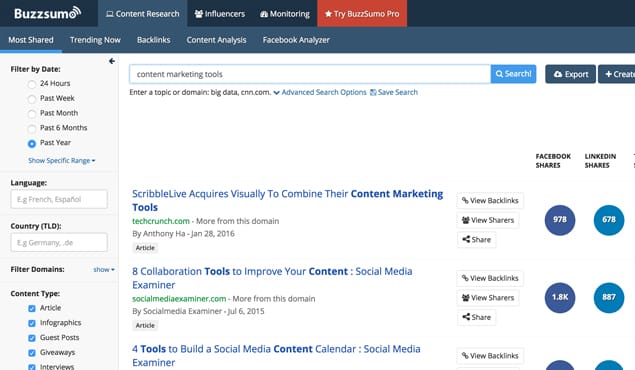Click the Facebook shares circle showing 1.8K
This screenshot has width=635, height=370.
(560, 298)
